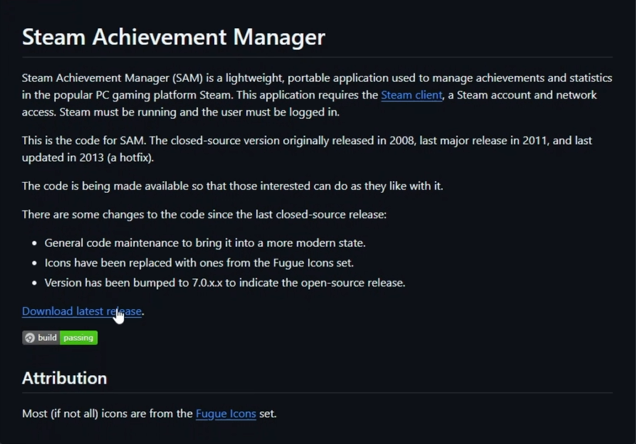The image size is (636, 444).
Task: Click the 'code is being made available' paragraph
Action: tap(232, 186)
